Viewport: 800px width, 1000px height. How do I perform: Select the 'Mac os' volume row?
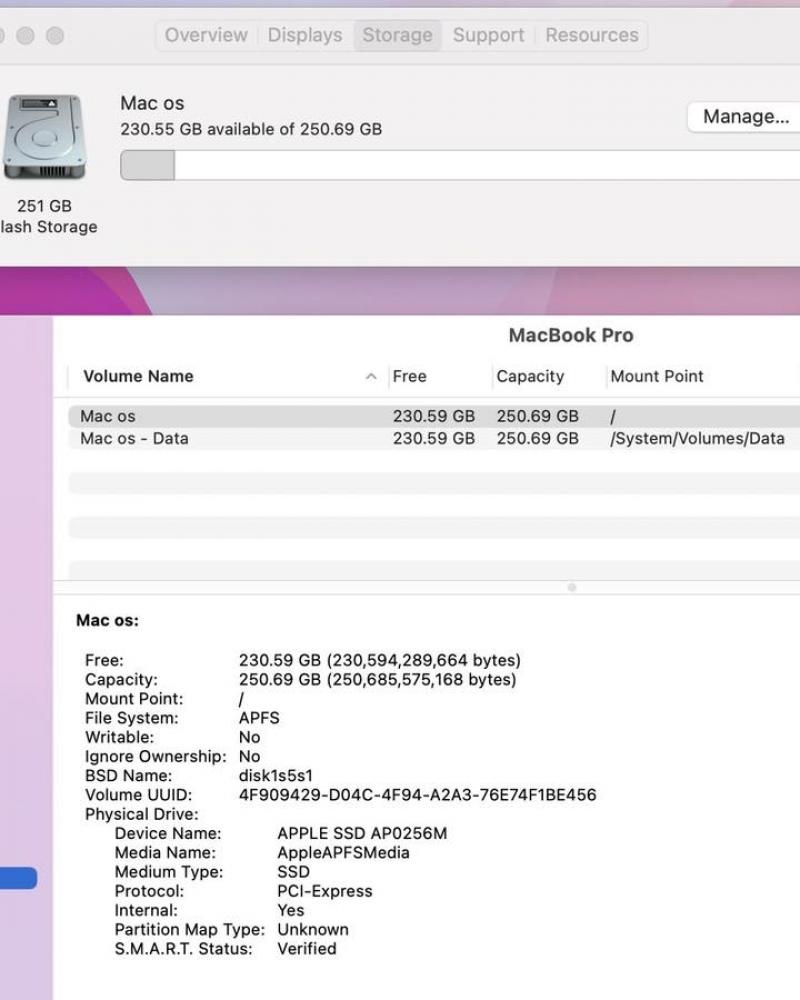coord(434,416)
